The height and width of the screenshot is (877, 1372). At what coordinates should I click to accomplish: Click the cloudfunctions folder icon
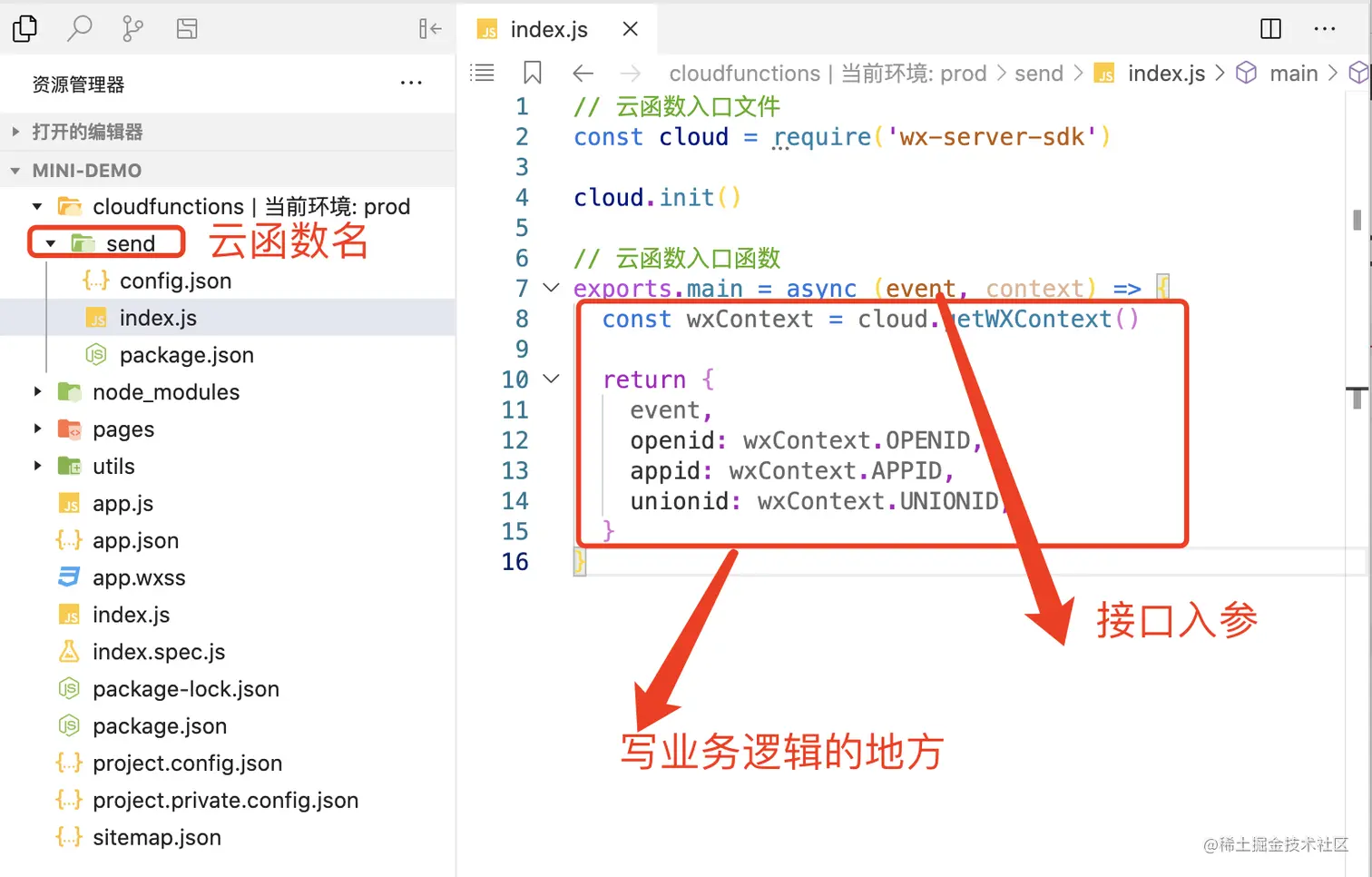point(70,206)
